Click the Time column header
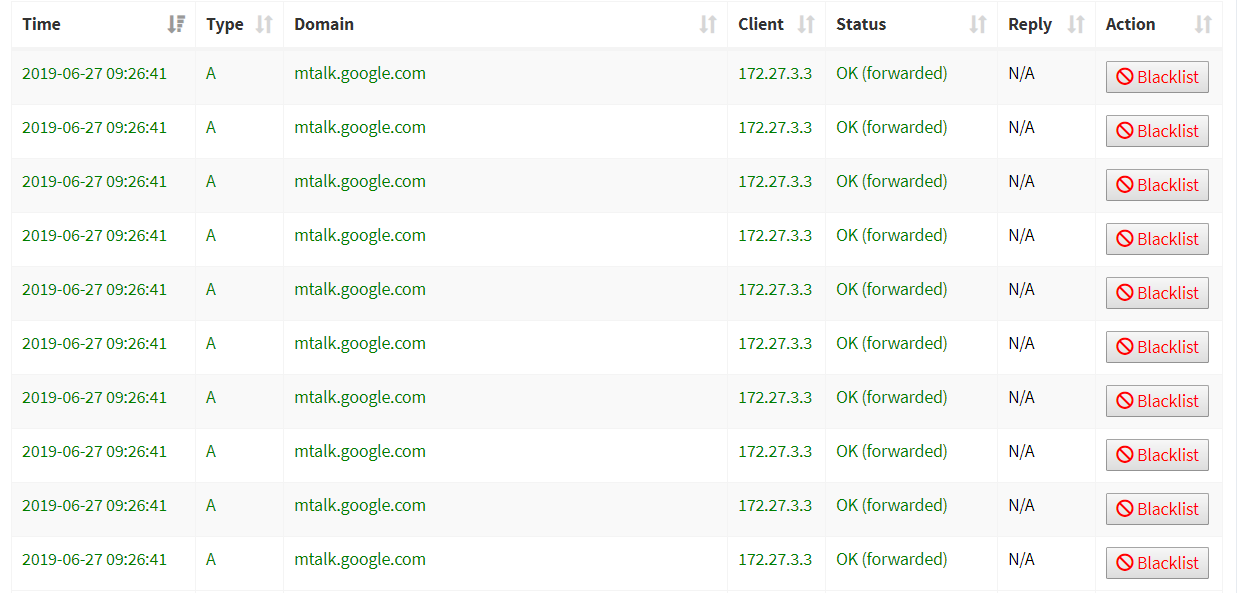 pyautogui.click(x=42, y=24)
